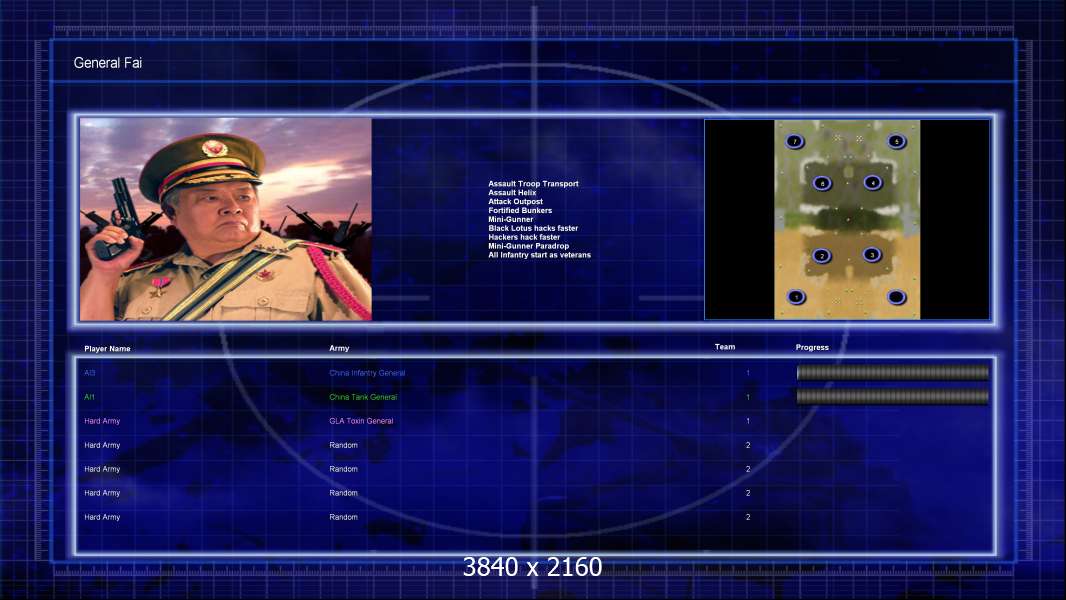
Task: Click the Player Name column header
Action: coord(107,349)
